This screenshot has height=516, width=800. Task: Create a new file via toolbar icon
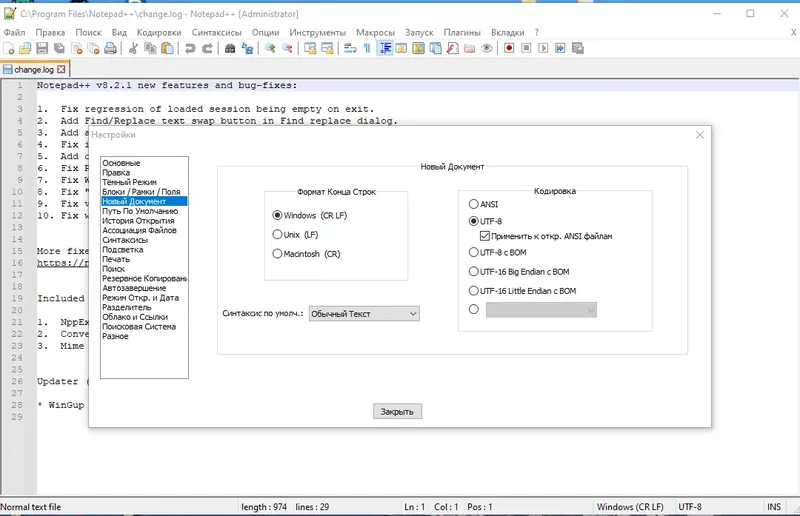point(9,48)
